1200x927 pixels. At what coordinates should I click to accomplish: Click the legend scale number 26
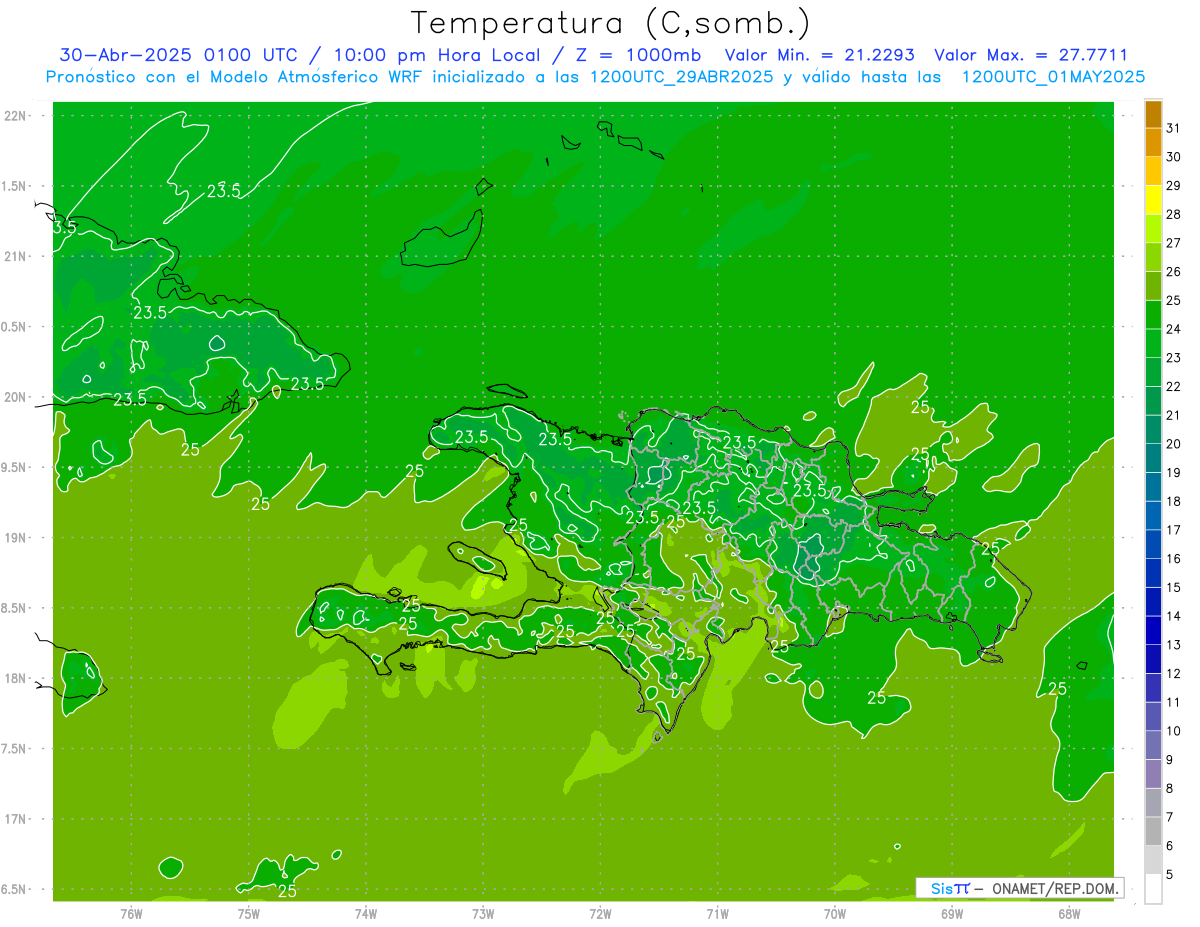(1174, 271)
